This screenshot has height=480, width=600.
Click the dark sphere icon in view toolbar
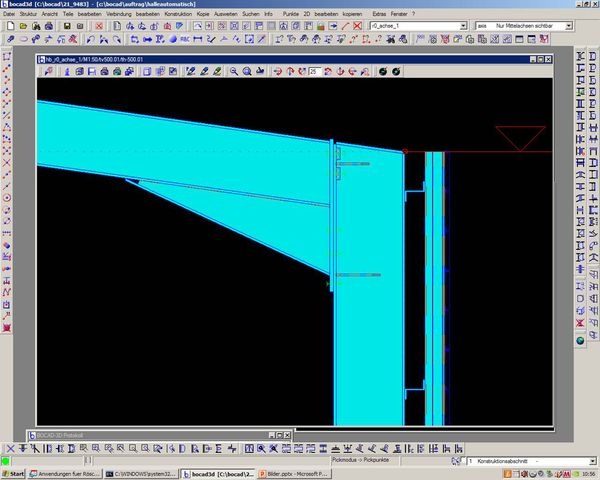[x=383, y=72]
